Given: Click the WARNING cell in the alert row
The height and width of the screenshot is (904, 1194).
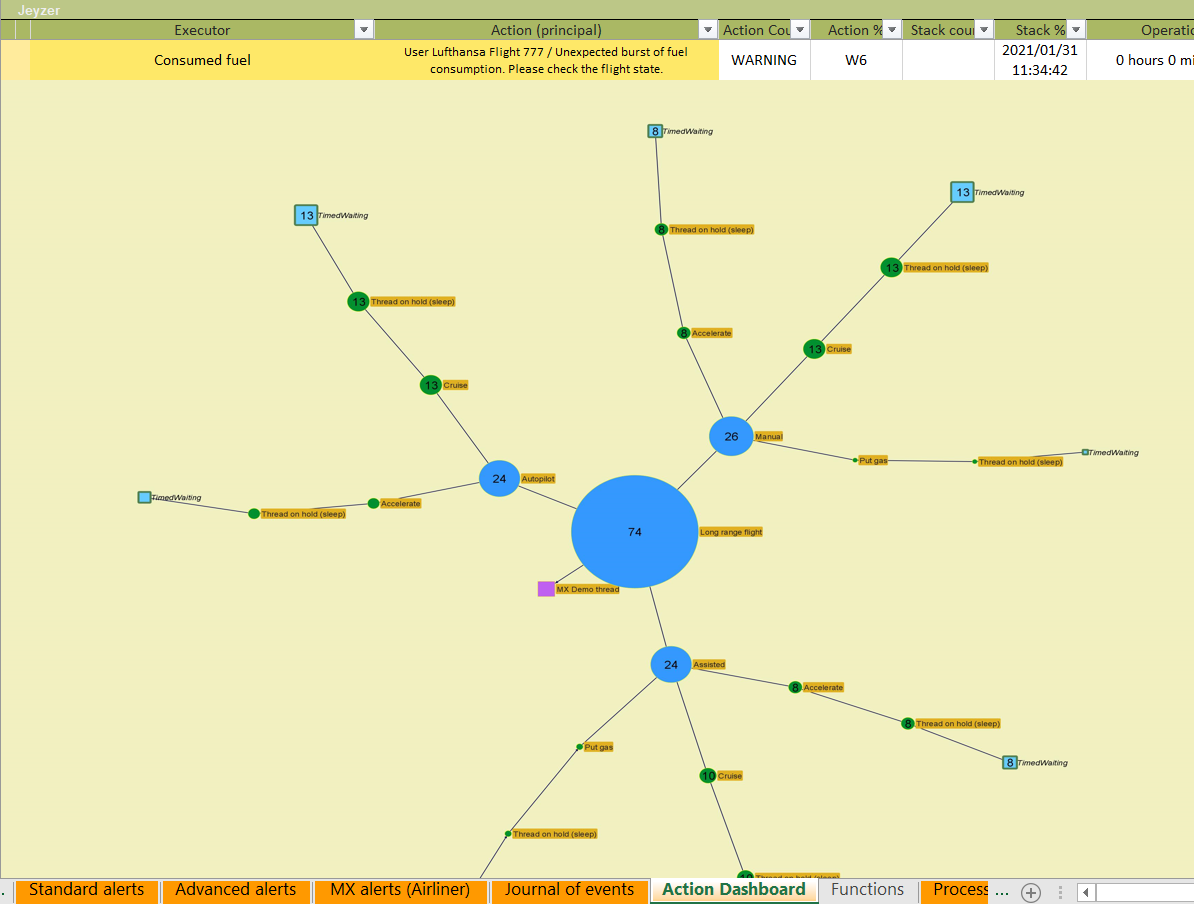Looking at the screenshot, I should point(764,60).
